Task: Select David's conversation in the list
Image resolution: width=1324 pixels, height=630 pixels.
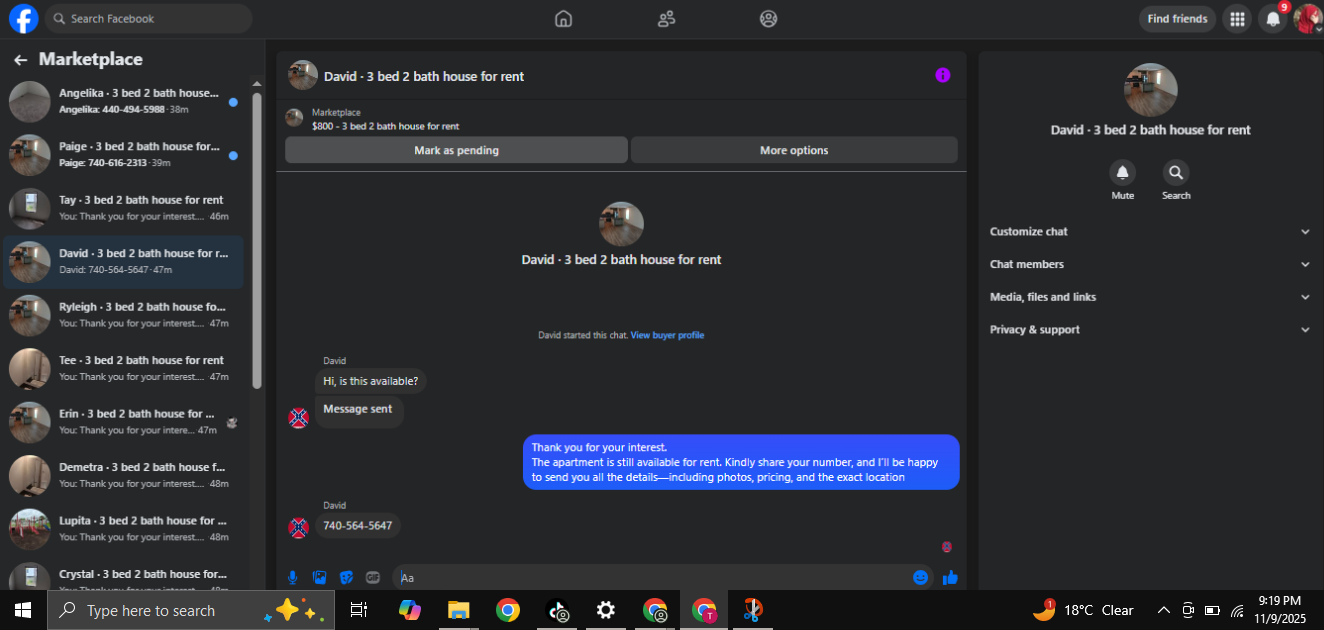Action: [124, 262]
